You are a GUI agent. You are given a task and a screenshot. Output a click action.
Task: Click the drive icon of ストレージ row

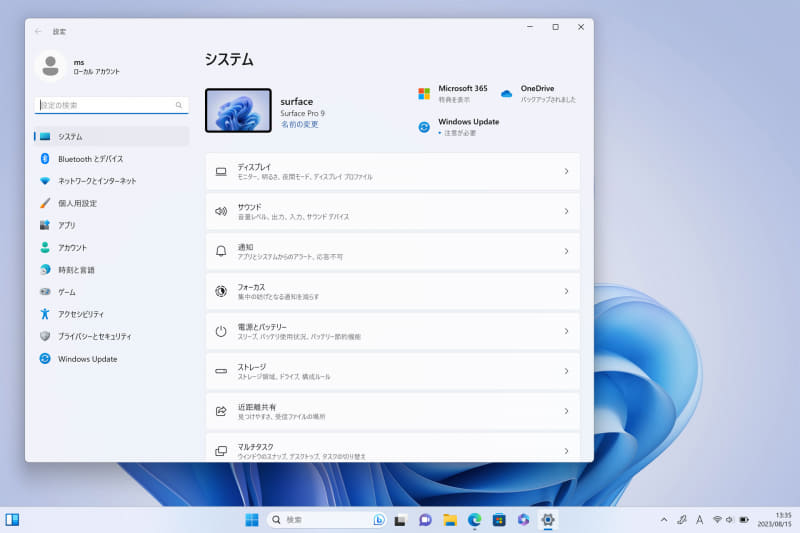click(x=221, y=371)
